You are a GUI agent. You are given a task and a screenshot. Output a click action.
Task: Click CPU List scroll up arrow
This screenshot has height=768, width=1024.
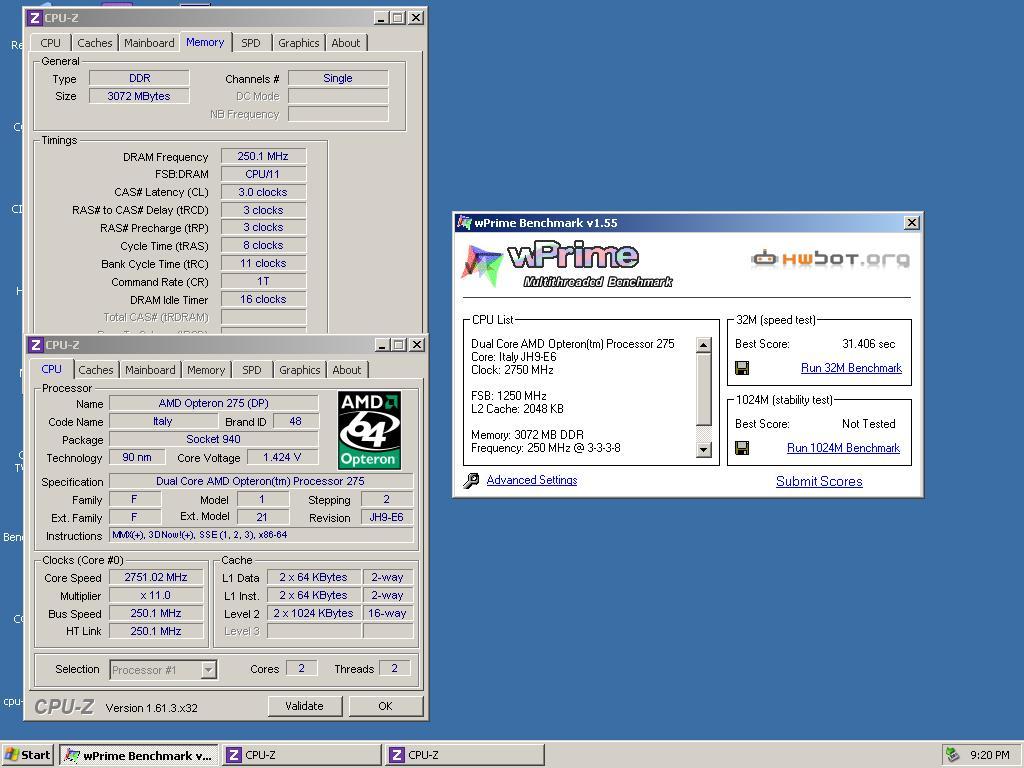coord(703,345)
